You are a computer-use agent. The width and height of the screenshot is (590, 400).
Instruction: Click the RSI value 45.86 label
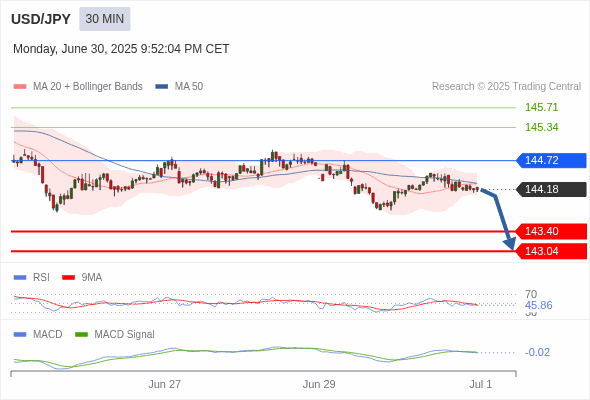coord(538,305)
